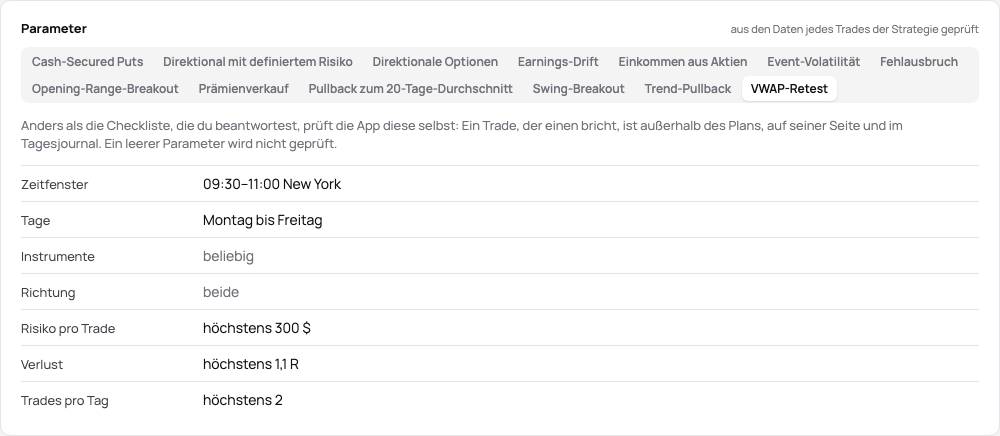
Task: Open Pullback zum 20-Tage-Durchschnitt tab
Action: coord(410,89)
